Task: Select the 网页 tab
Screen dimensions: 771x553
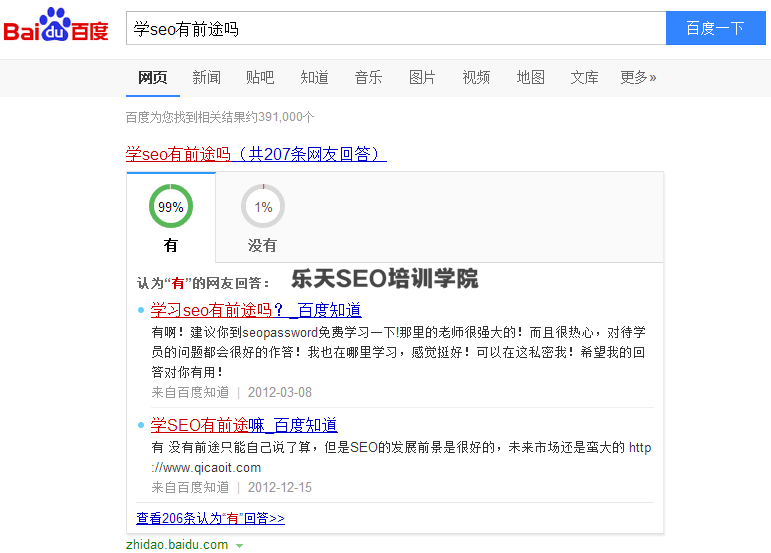Action: pyautogui.click(x=153, y=78)
